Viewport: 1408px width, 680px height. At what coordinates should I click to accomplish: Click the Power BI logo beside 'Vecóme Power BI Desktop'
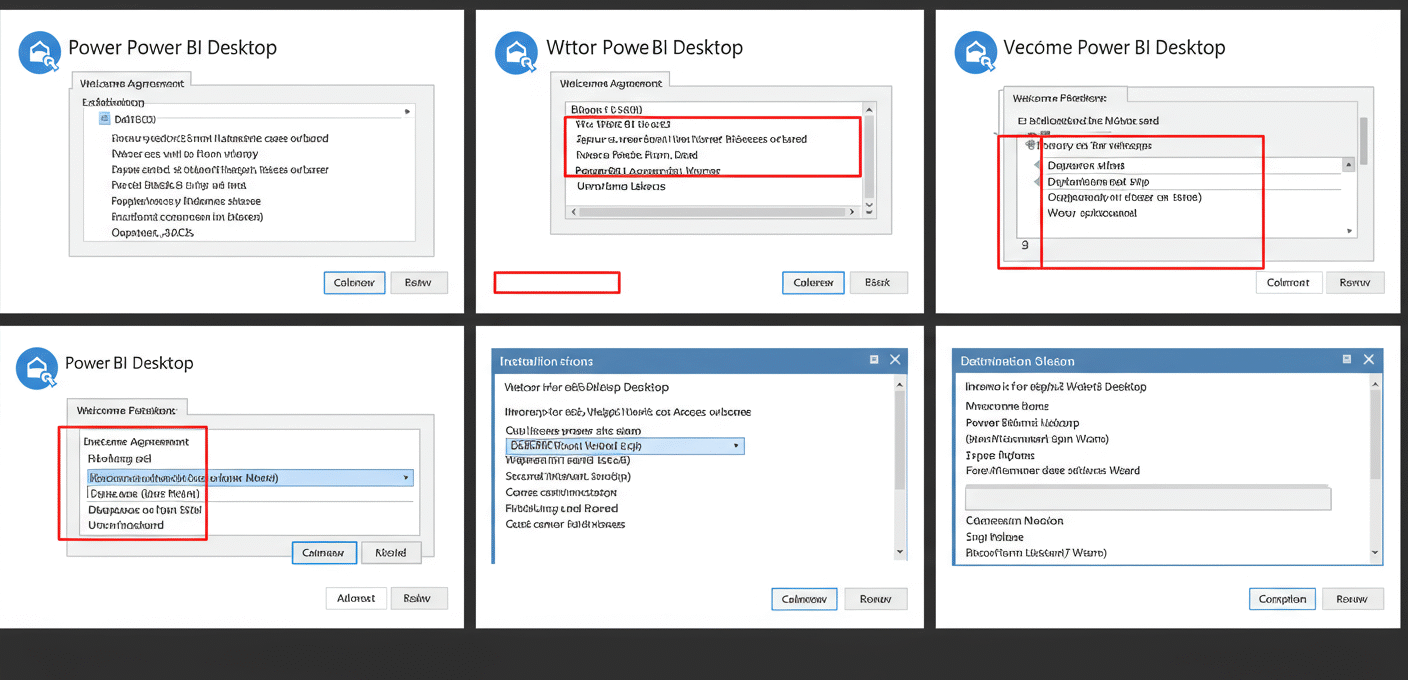(x=976, y=52)
